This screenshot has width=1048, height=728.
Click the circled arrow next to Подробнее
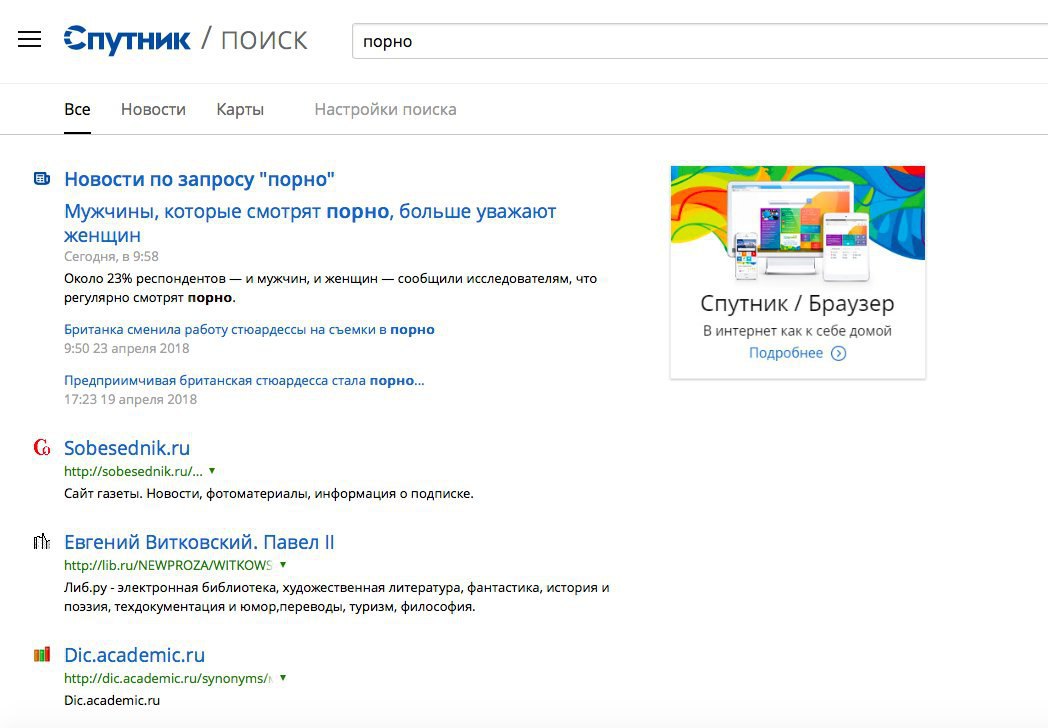pyautogui.click(x=838, y=354)
